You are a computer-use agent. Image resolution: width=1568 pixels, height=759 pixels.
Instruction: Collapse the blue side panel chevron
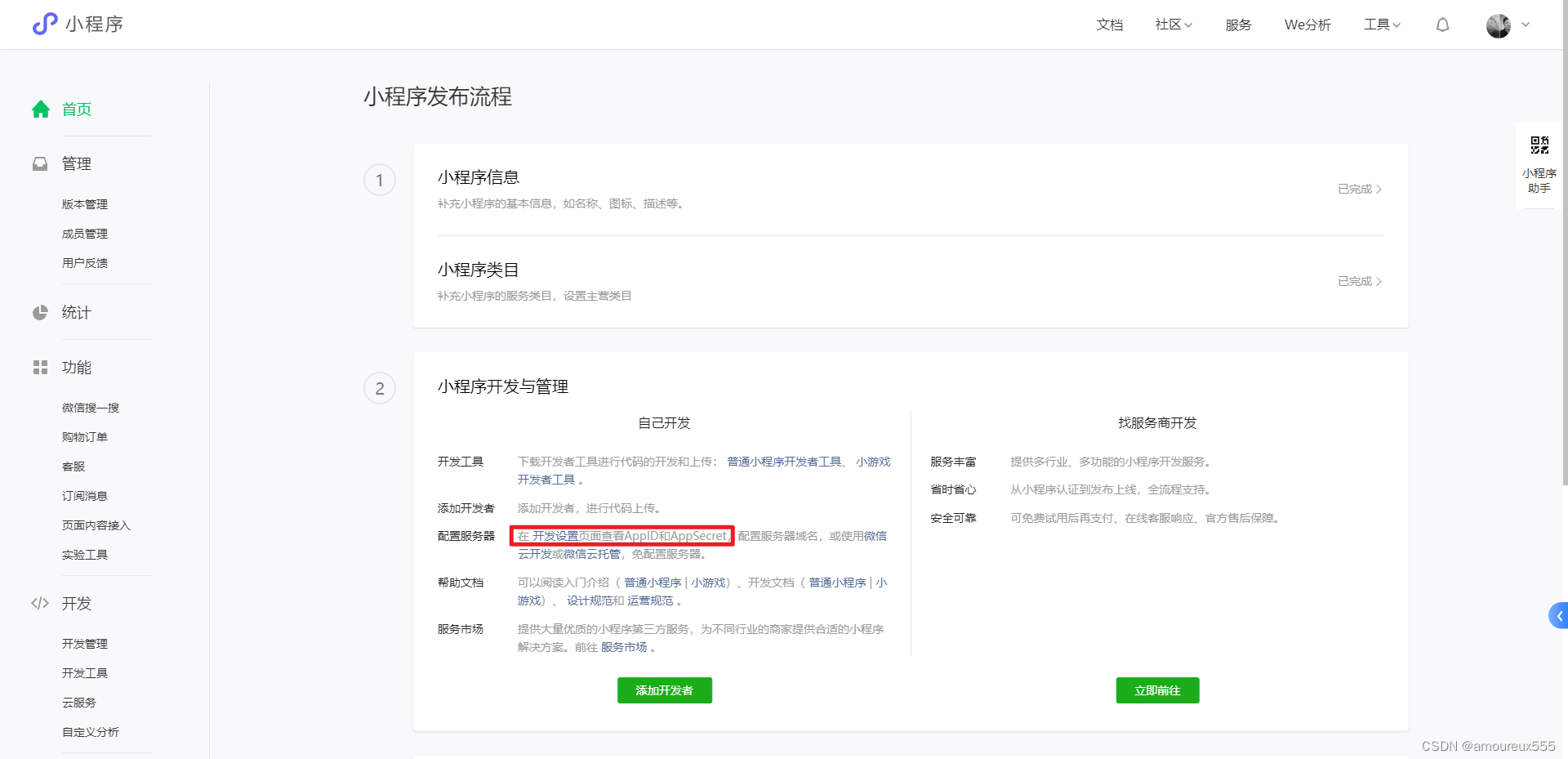tap(1558, 617)
